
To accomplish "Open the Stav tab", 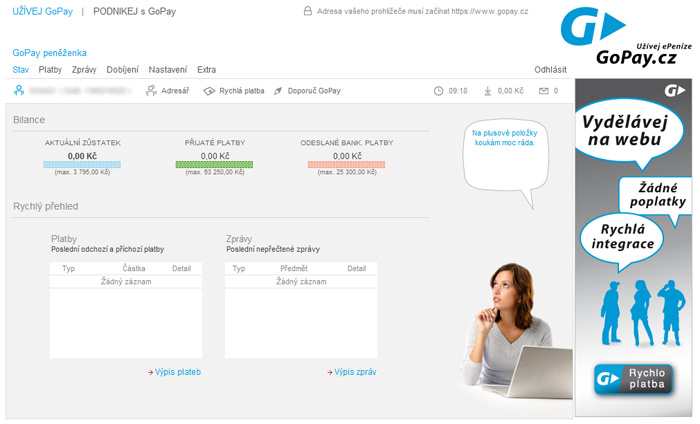I will point(21,70).
